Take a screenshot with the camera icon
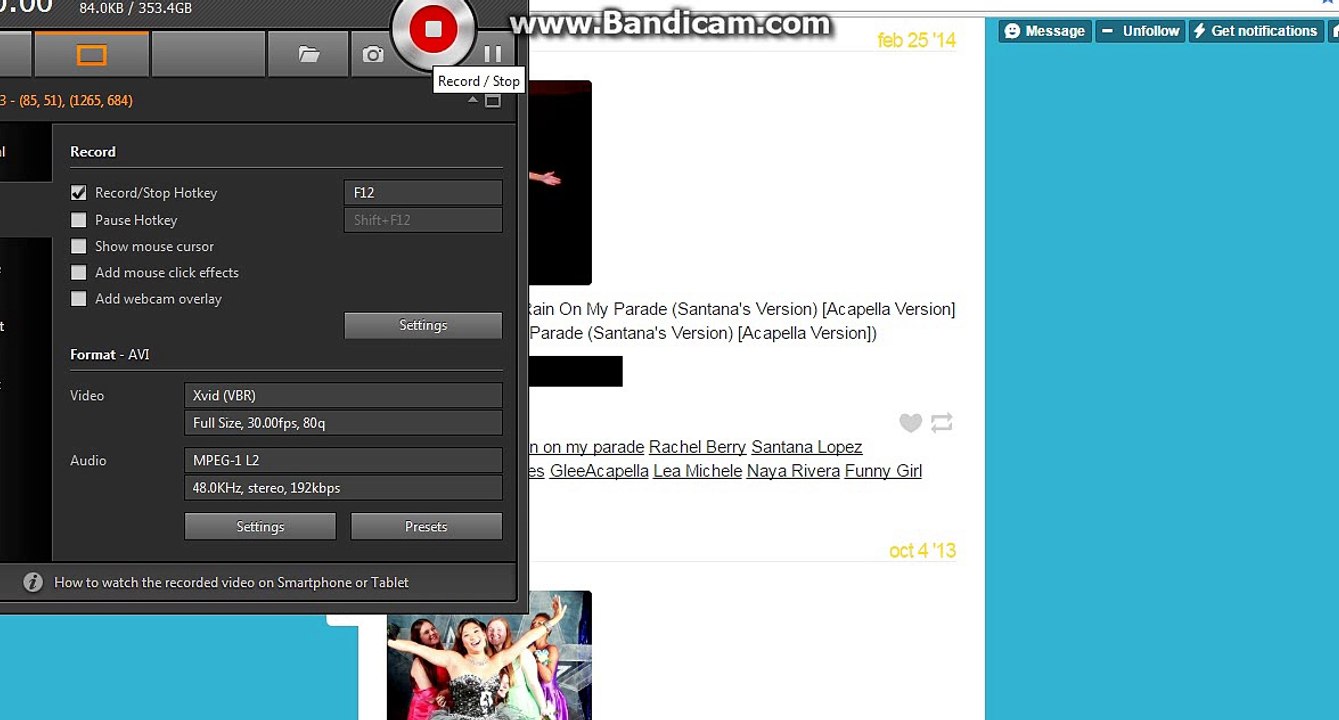The width and height of the screenshot is (1339, 720). pyautogui.click(x=373, y=54)
